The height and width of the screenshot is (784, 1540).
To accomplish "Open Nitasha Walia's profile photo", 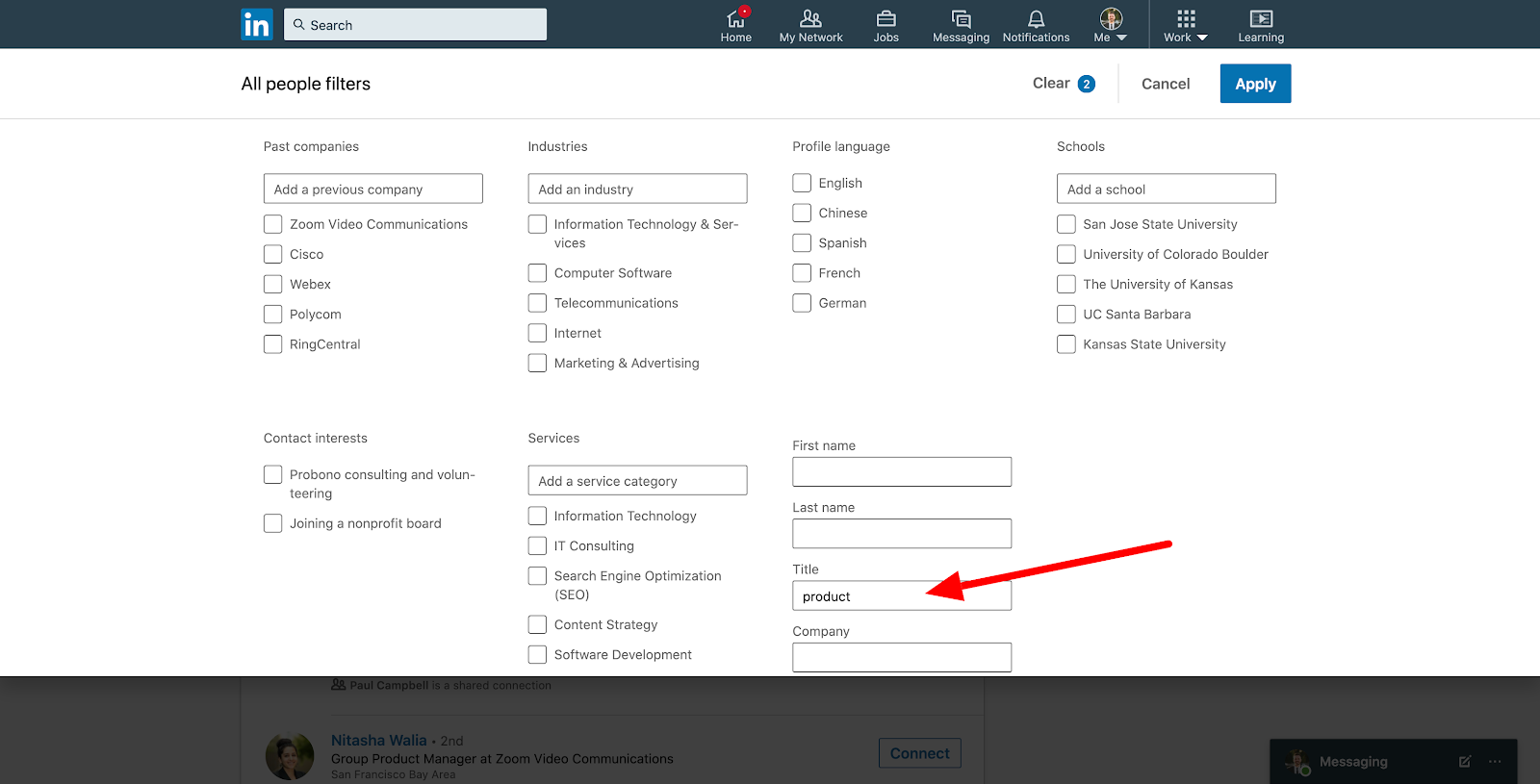I will click(289, 755).
